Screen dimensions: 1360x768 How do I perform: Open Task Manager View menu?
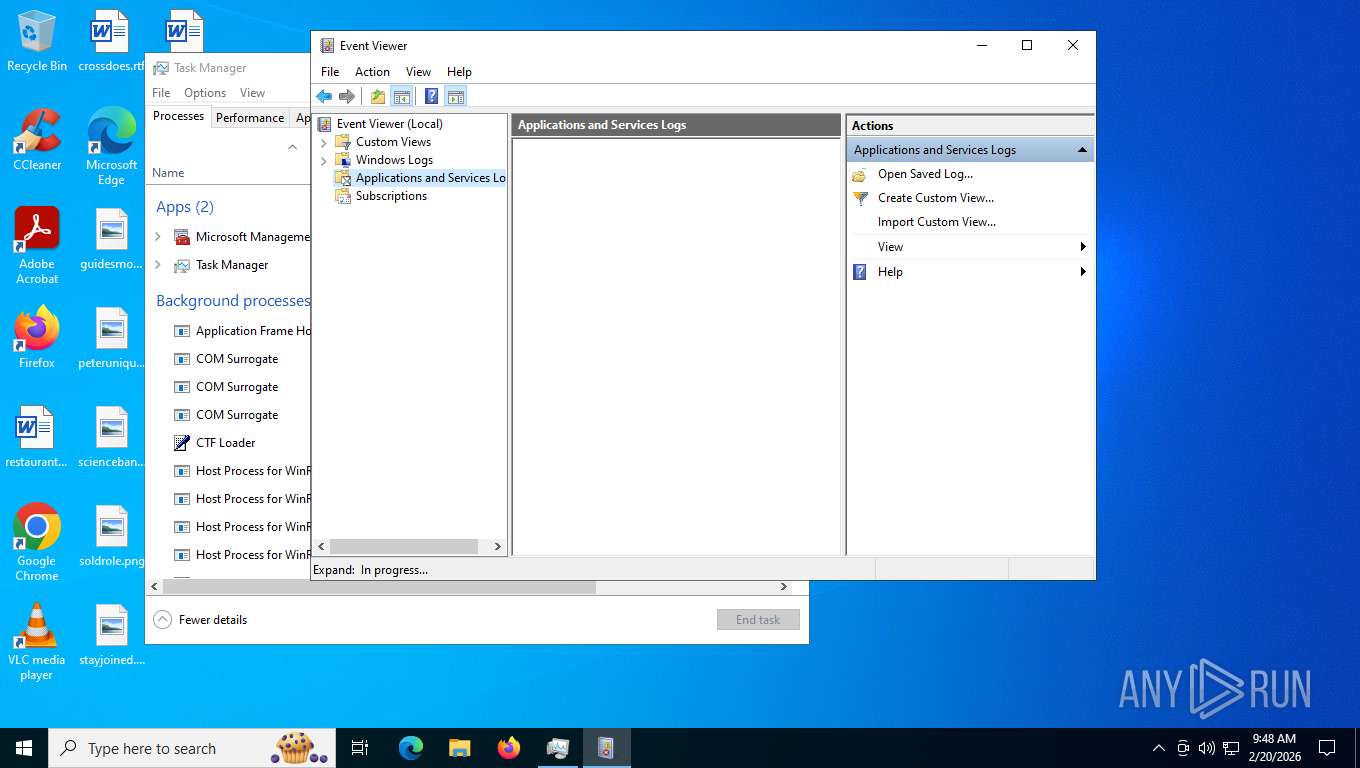[252, 93]
